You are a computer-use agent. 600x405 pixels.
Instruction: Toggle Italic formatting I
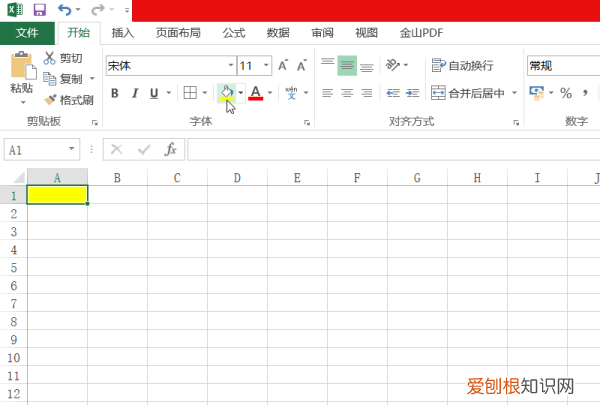click(135, 93)
